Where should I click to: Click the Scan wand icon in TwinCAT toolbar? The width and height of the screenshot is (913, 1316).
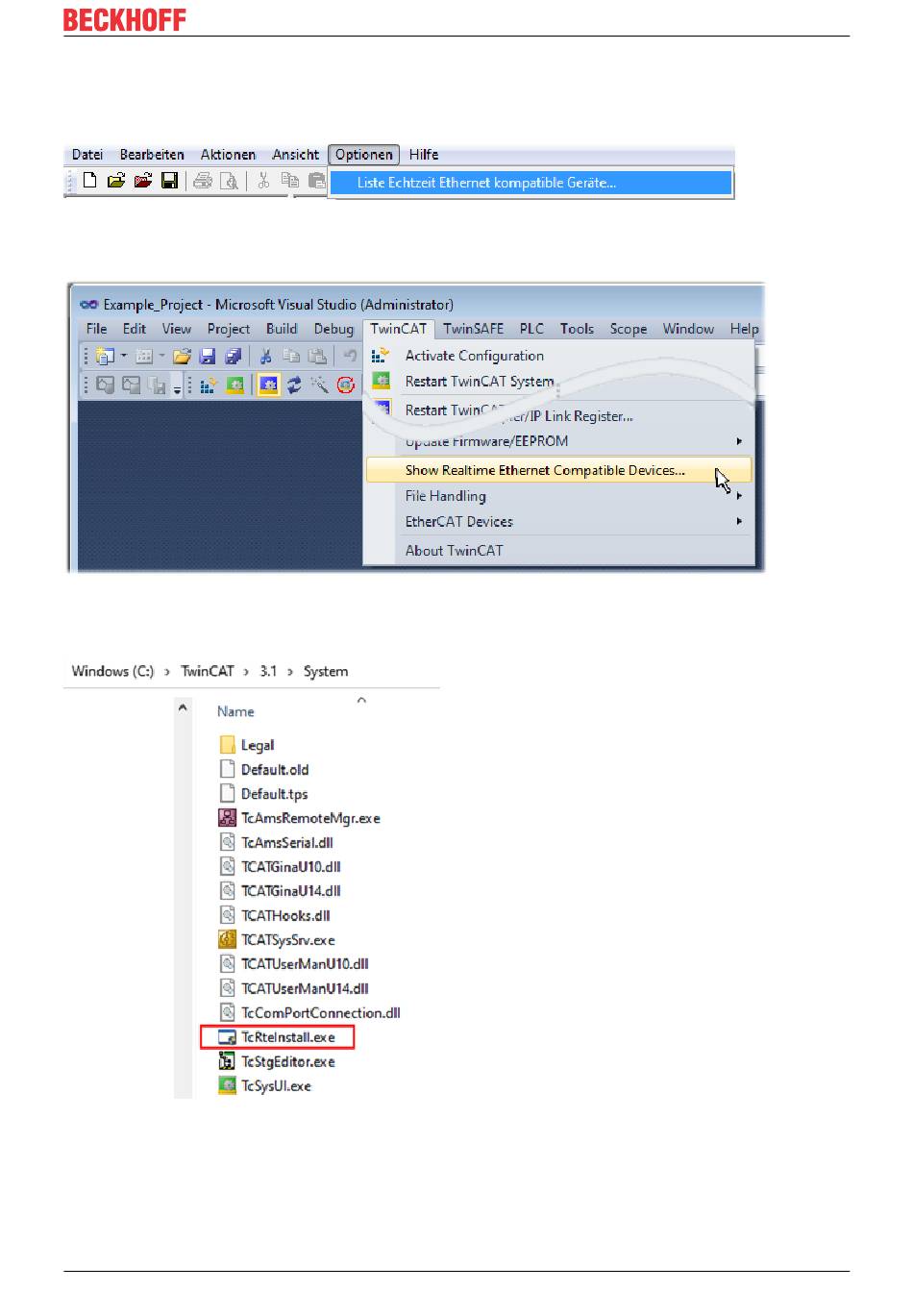pos(319,385)
